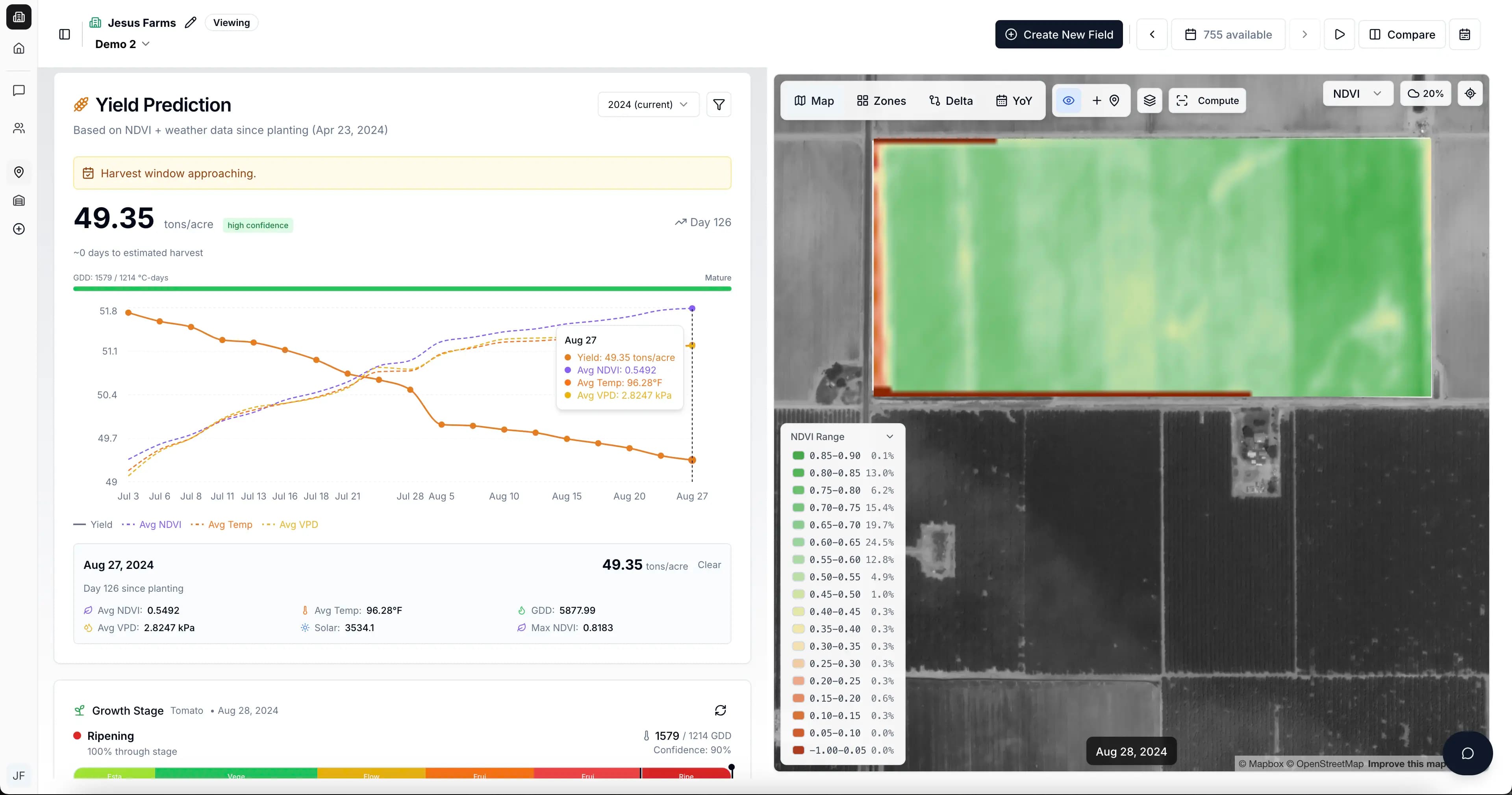This screenshot has height=795, width=1512.
Task: Open the calendar icon in top right
Action: 1464,34
